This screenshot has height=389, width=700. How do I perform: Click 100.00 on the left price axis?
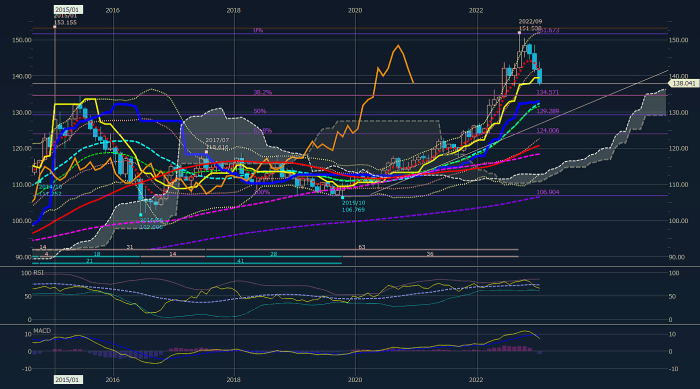click(21, 221)
